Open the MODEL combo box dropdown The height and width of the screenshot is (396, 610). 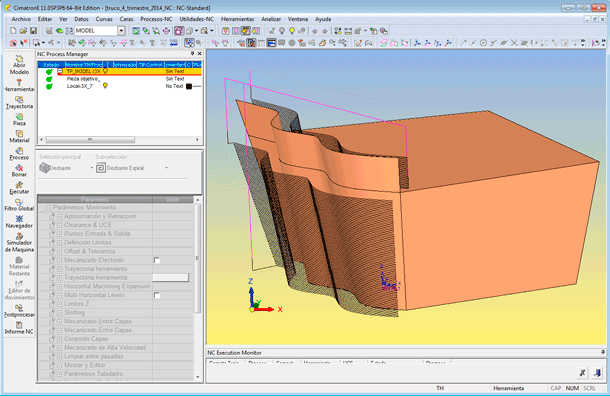121,31
